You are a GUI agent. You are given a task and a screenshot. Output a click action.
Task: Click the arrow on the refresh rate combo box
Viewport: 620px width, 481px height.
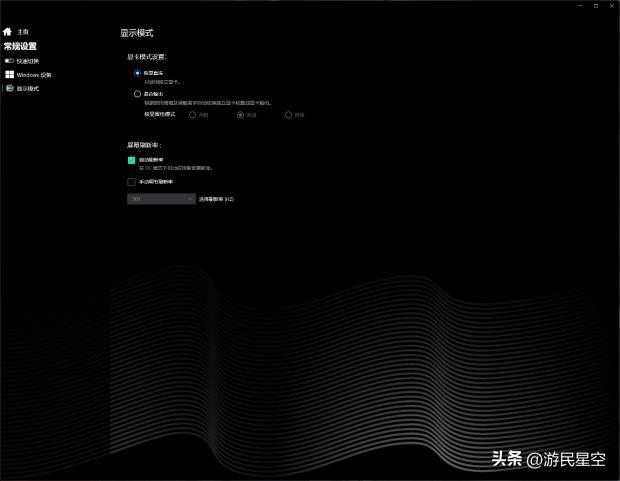click(190, 199)
